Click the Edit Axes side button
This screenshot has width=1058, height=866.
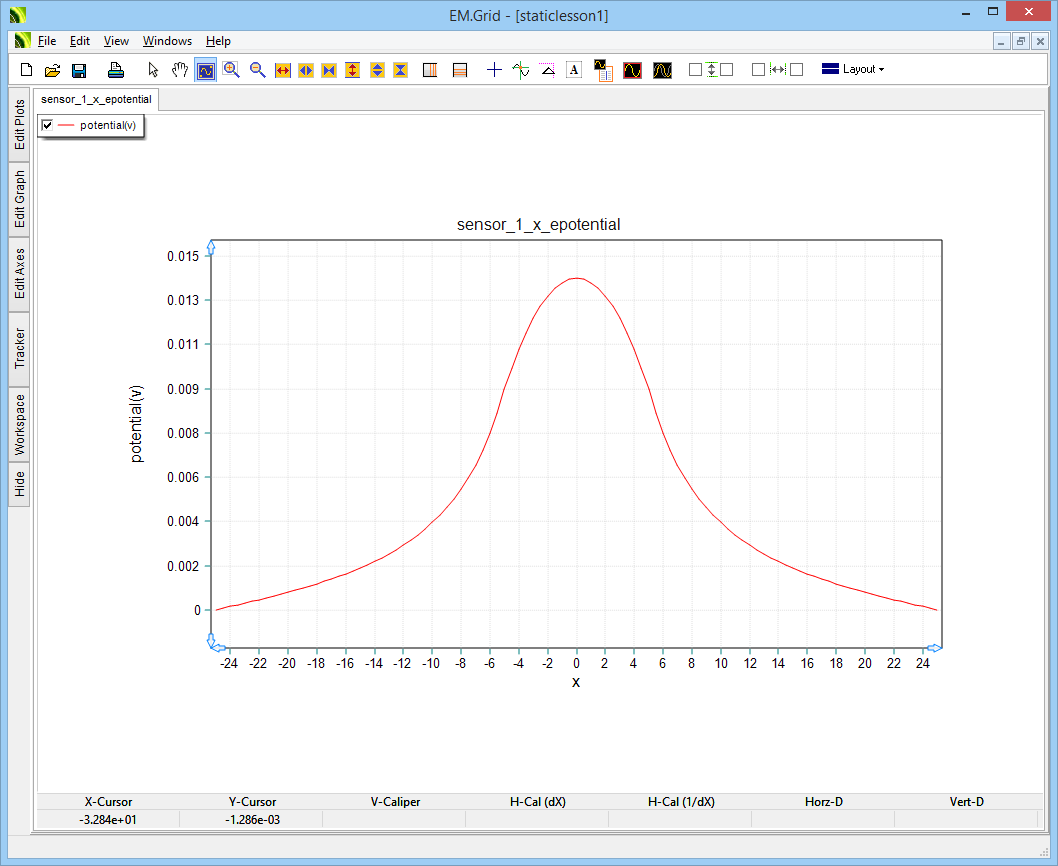[20, 274]
